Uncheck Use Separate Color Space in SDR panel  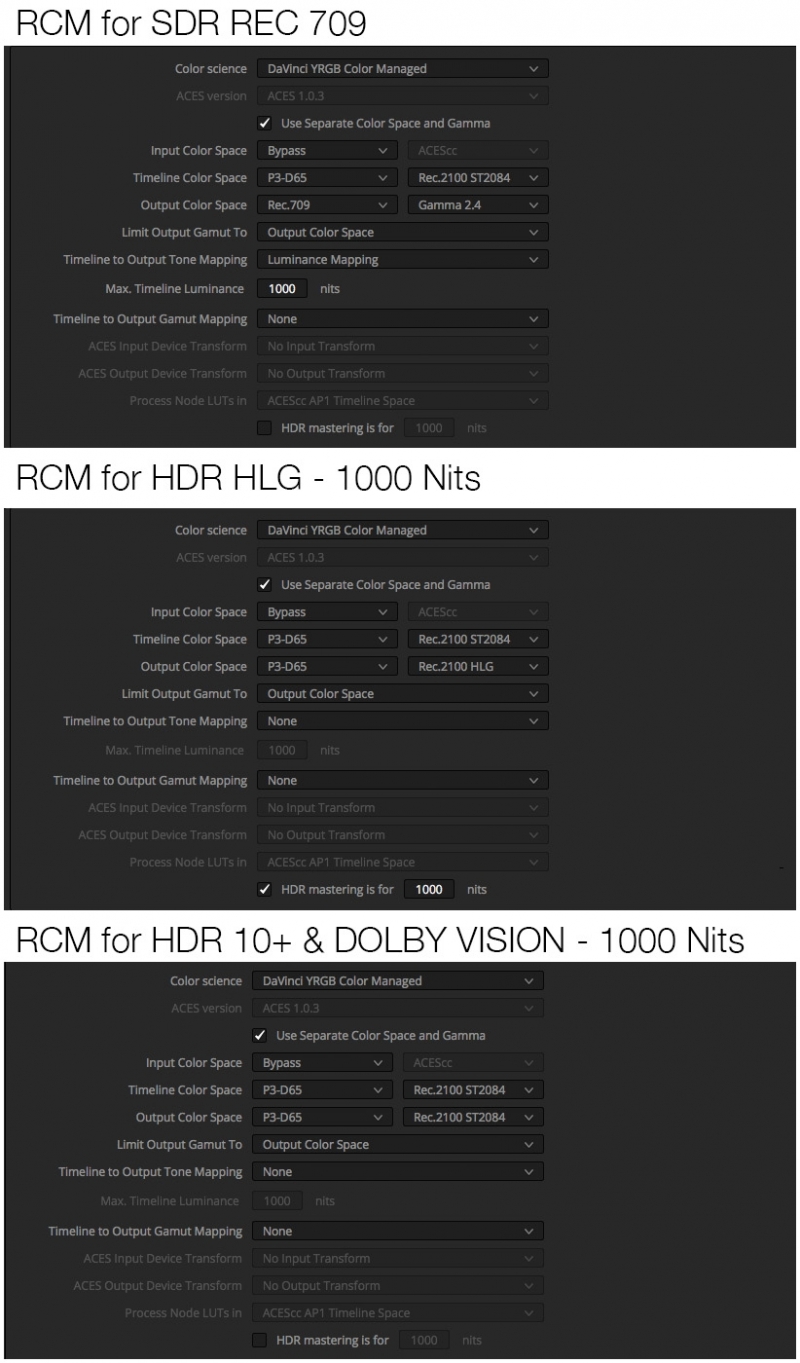[265, 124]
